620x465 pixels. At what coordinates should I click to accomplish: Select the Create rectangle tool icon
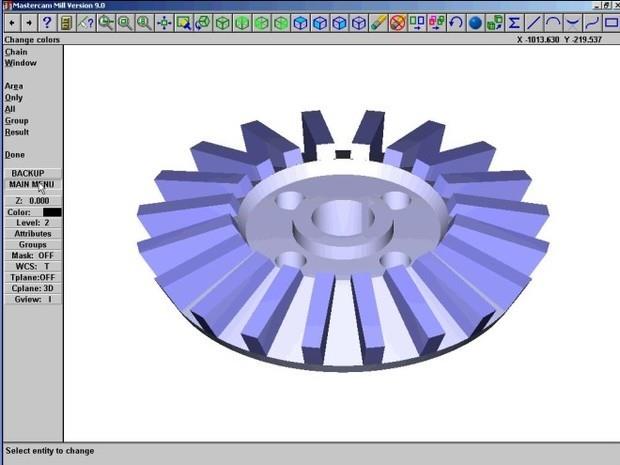pyautogui.click(x=610, y=22)
